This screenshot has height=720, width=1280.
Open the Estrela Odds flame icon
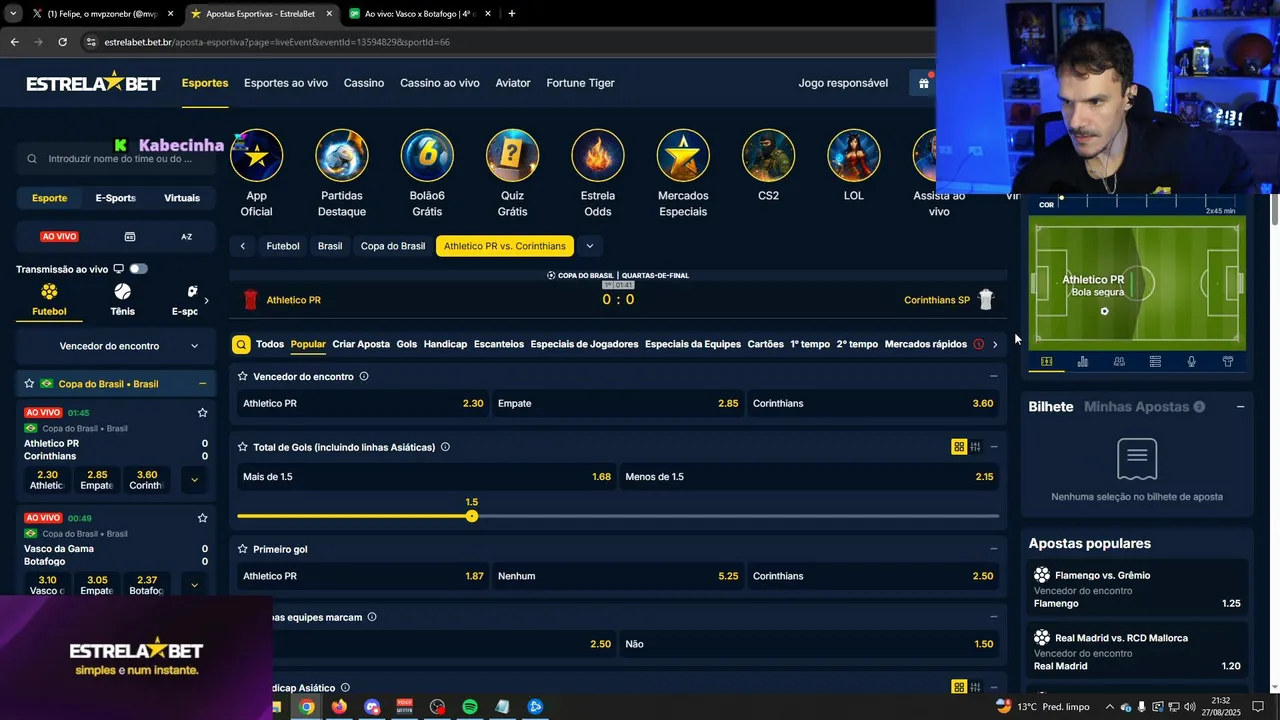[598, 155]
